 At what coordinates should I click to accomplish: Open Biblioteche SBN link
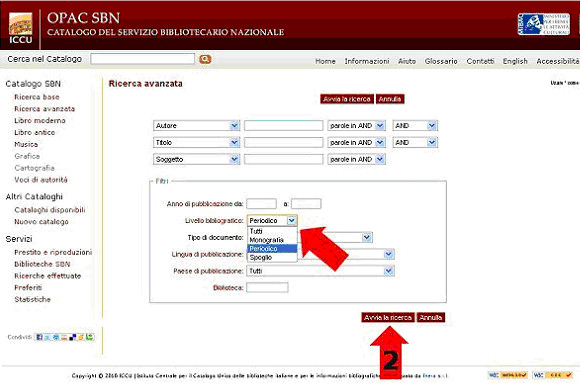pyautogui.click(x=42, y=264)
